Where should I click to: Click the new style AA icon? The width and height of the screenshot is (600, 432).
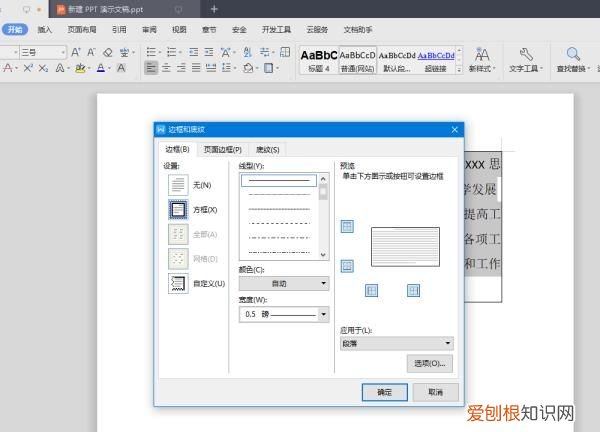click(x=482, y=54)
